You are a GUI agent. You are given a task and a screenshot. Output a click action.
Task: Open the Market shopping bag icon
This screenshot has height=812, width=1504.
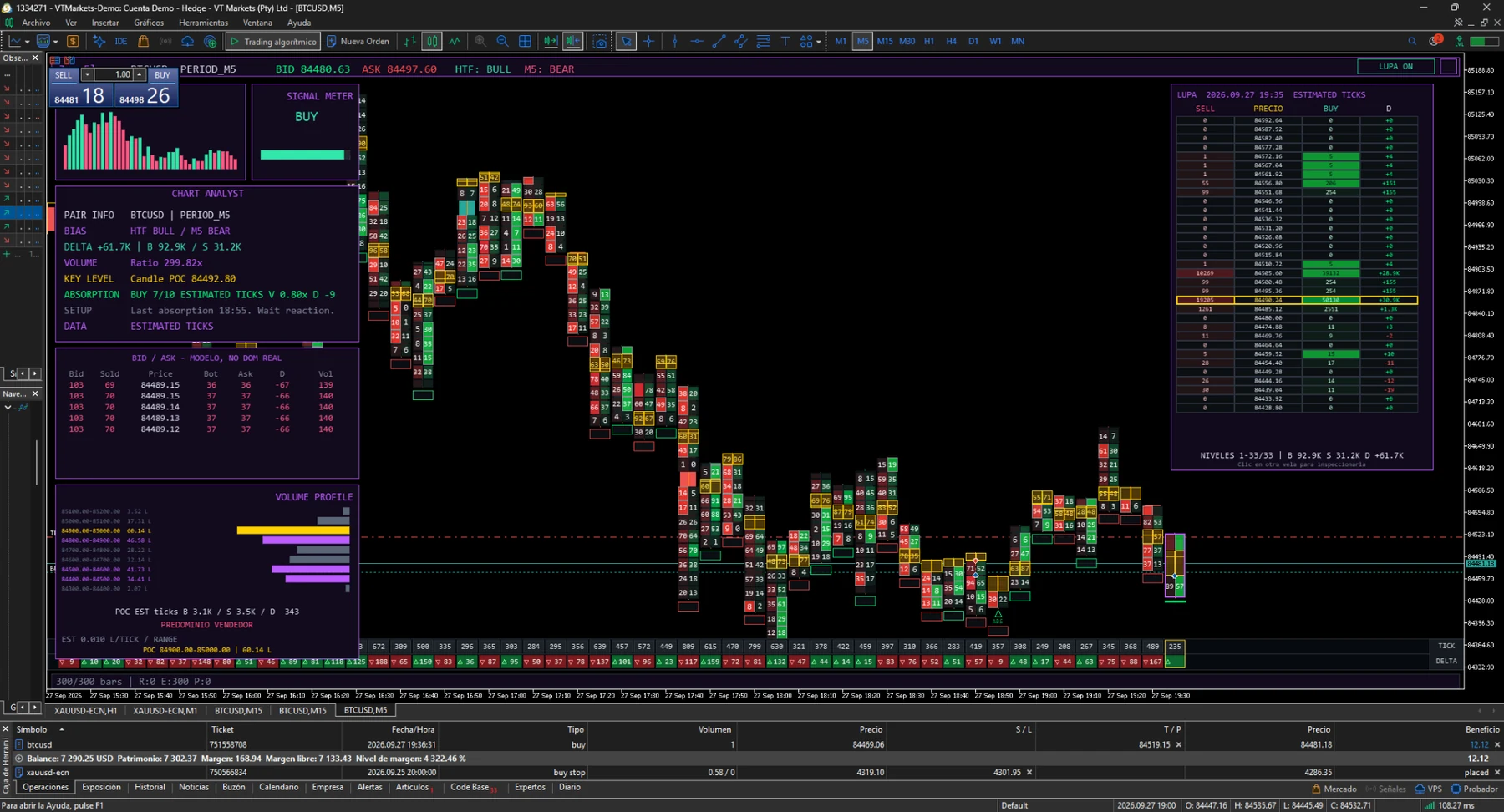143,41
